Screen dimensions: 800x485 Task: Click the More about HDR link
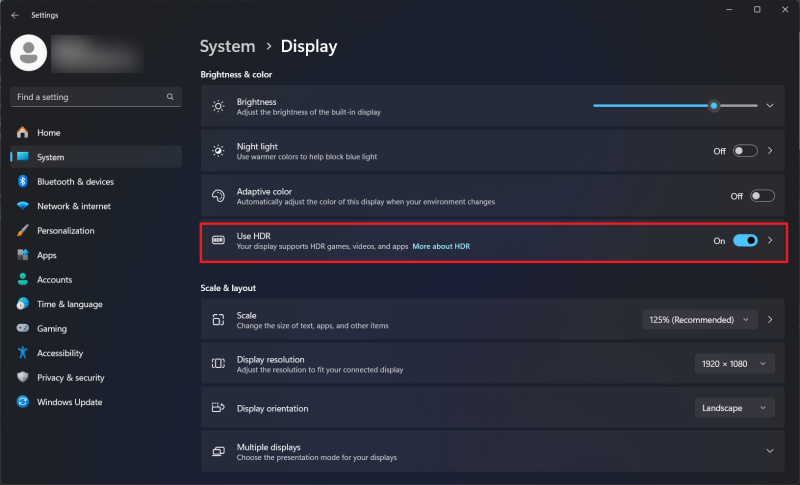coord(441,246)
